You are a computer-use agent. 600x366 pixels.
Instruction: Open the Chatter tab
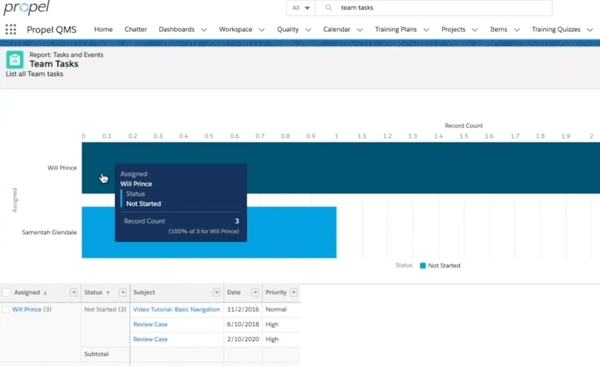tap(135, 29)
